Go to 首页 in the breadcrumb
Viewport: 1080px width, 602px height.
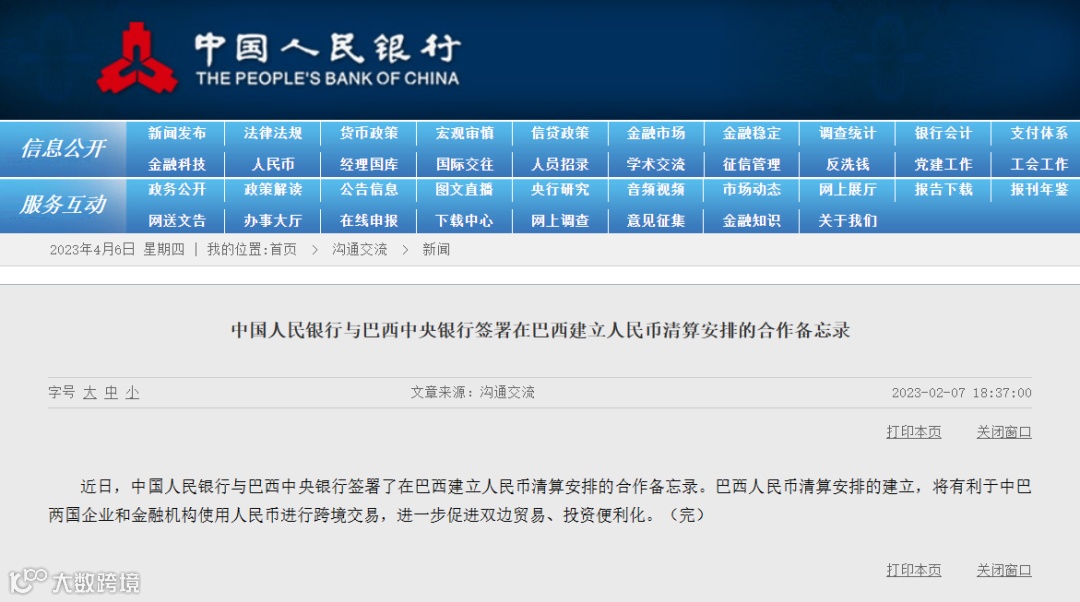click(x=283, y=249)
